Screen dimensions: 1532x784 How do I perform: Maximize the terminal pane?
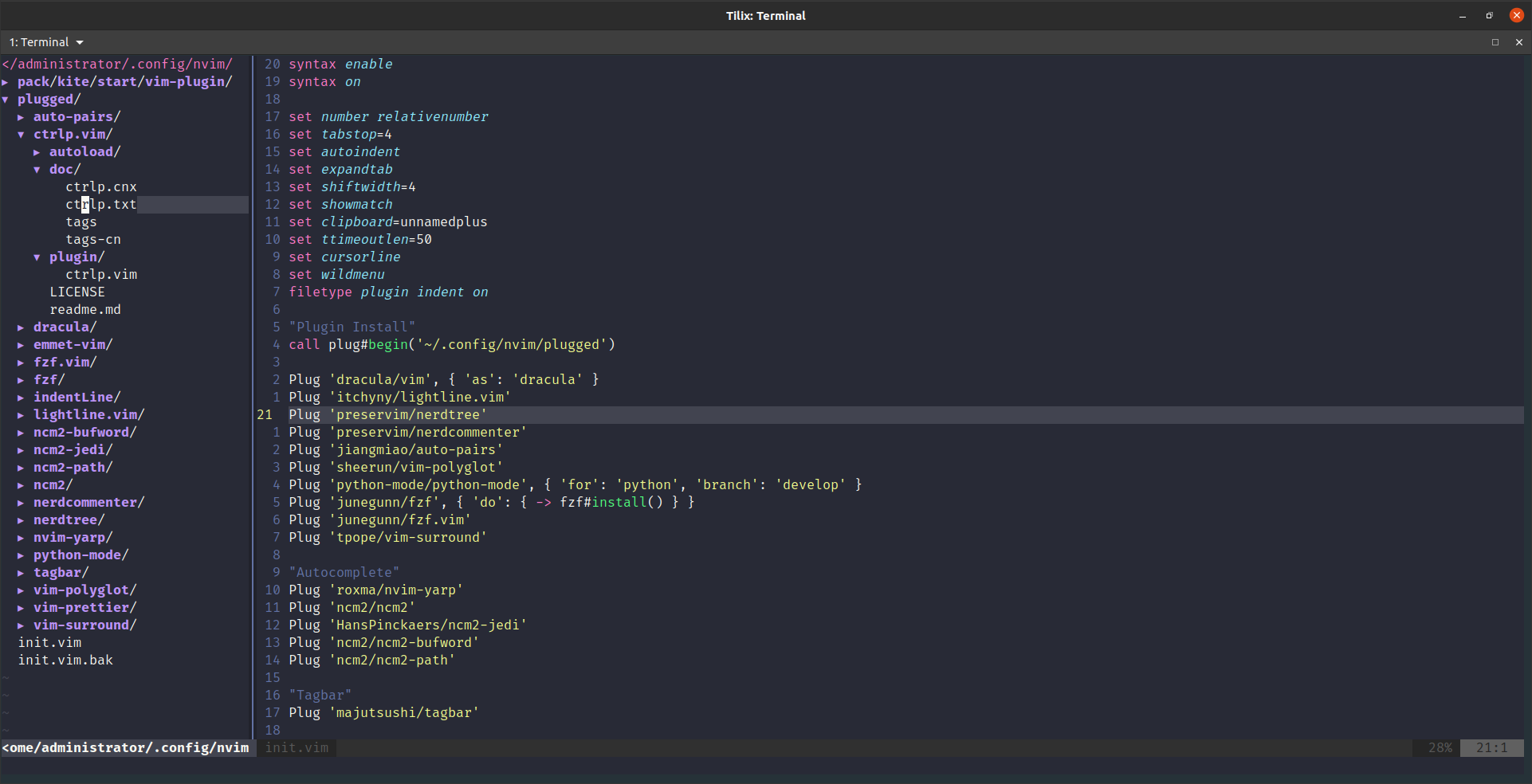(1495, 42)
